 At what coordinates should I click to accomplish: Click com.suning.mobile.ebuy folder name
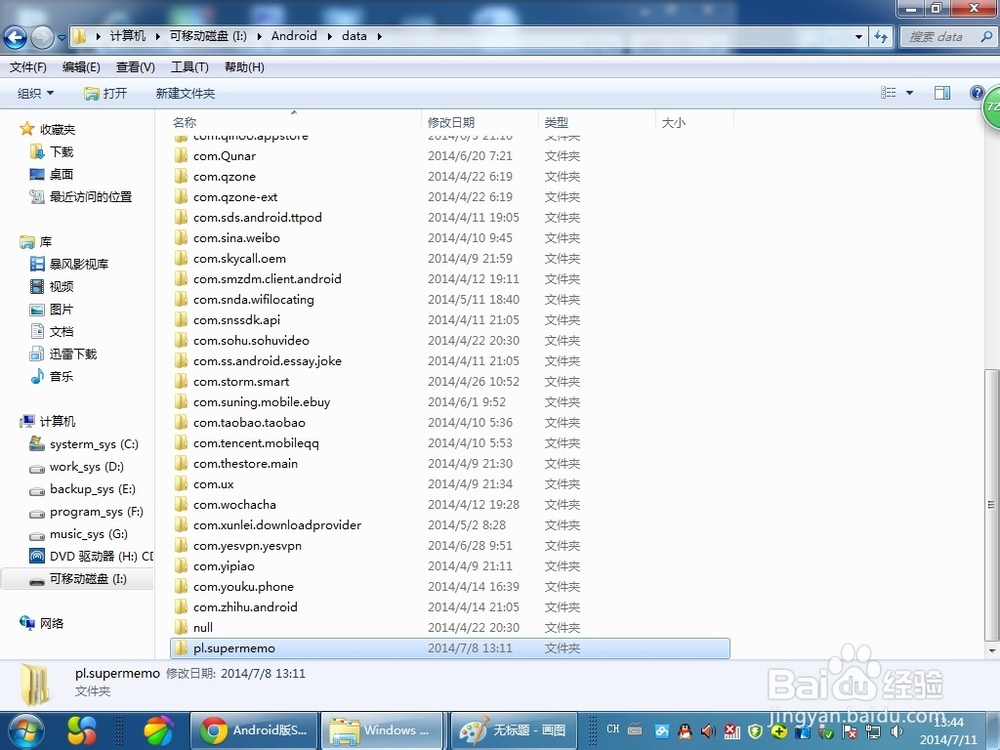click(261, 402)
